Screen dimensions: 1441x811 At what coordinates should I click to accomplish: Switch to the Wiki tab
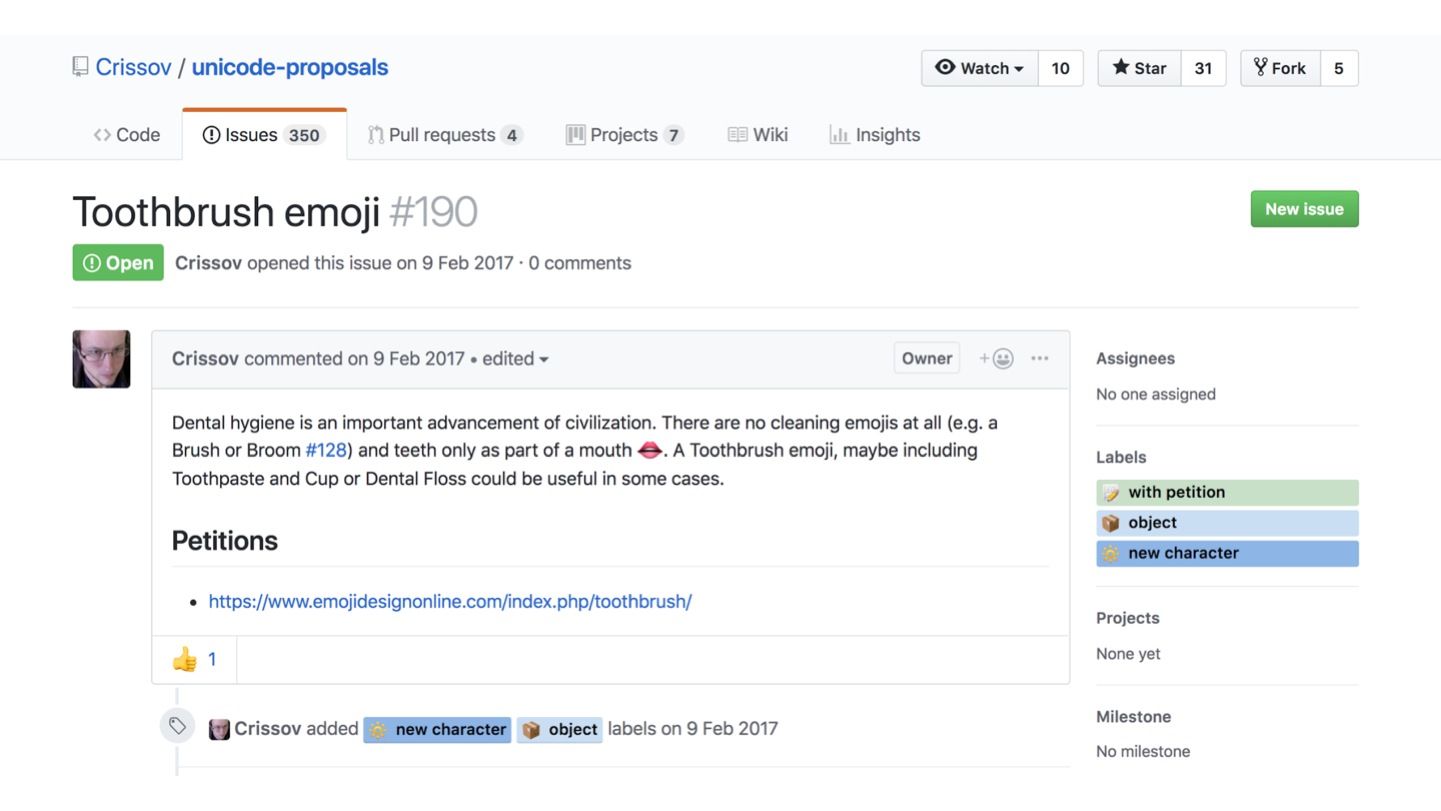pos(758,135)
